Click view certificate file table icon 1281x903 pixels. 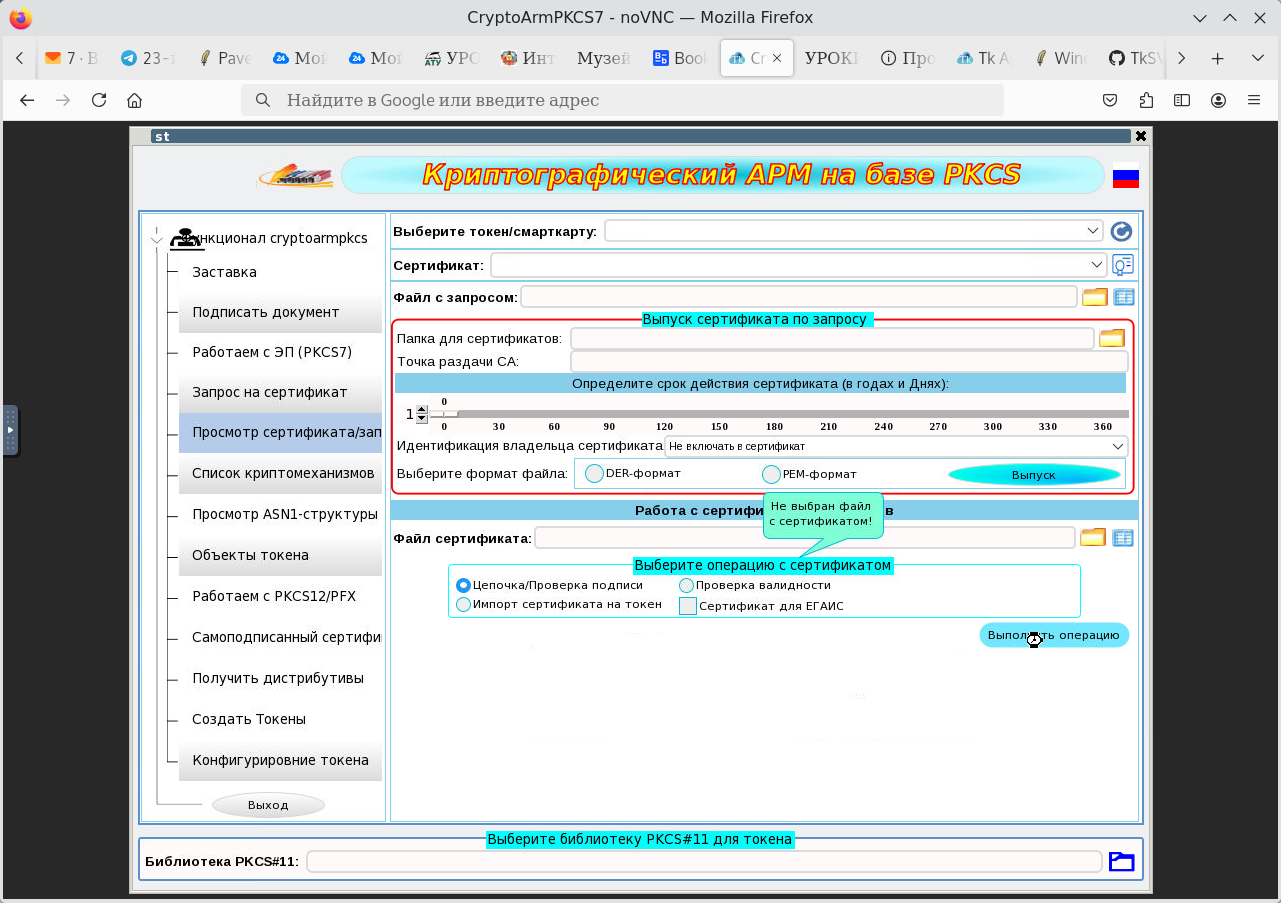1123,538
